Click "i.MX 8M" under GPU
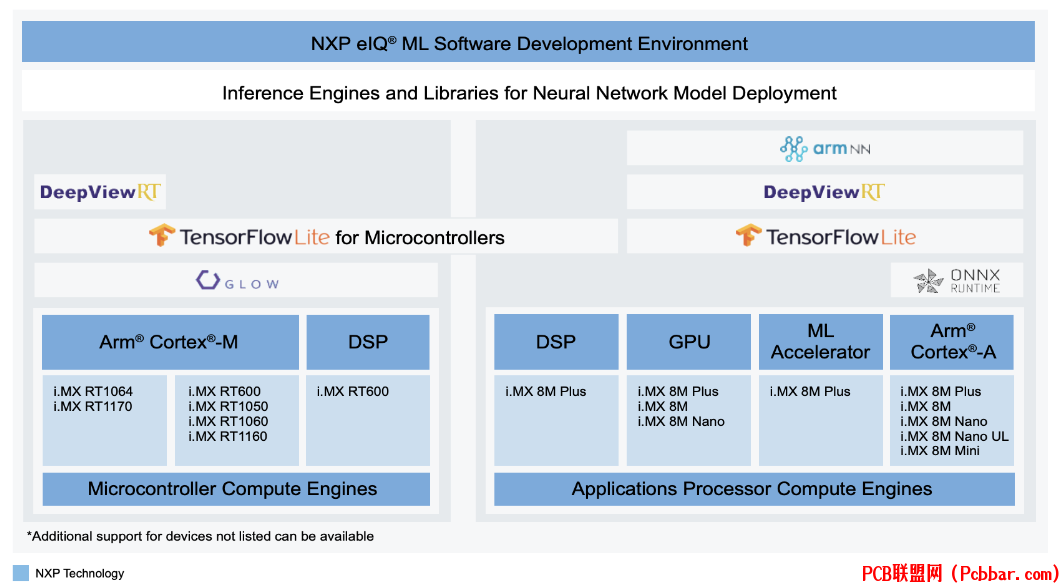 (662, 406)
